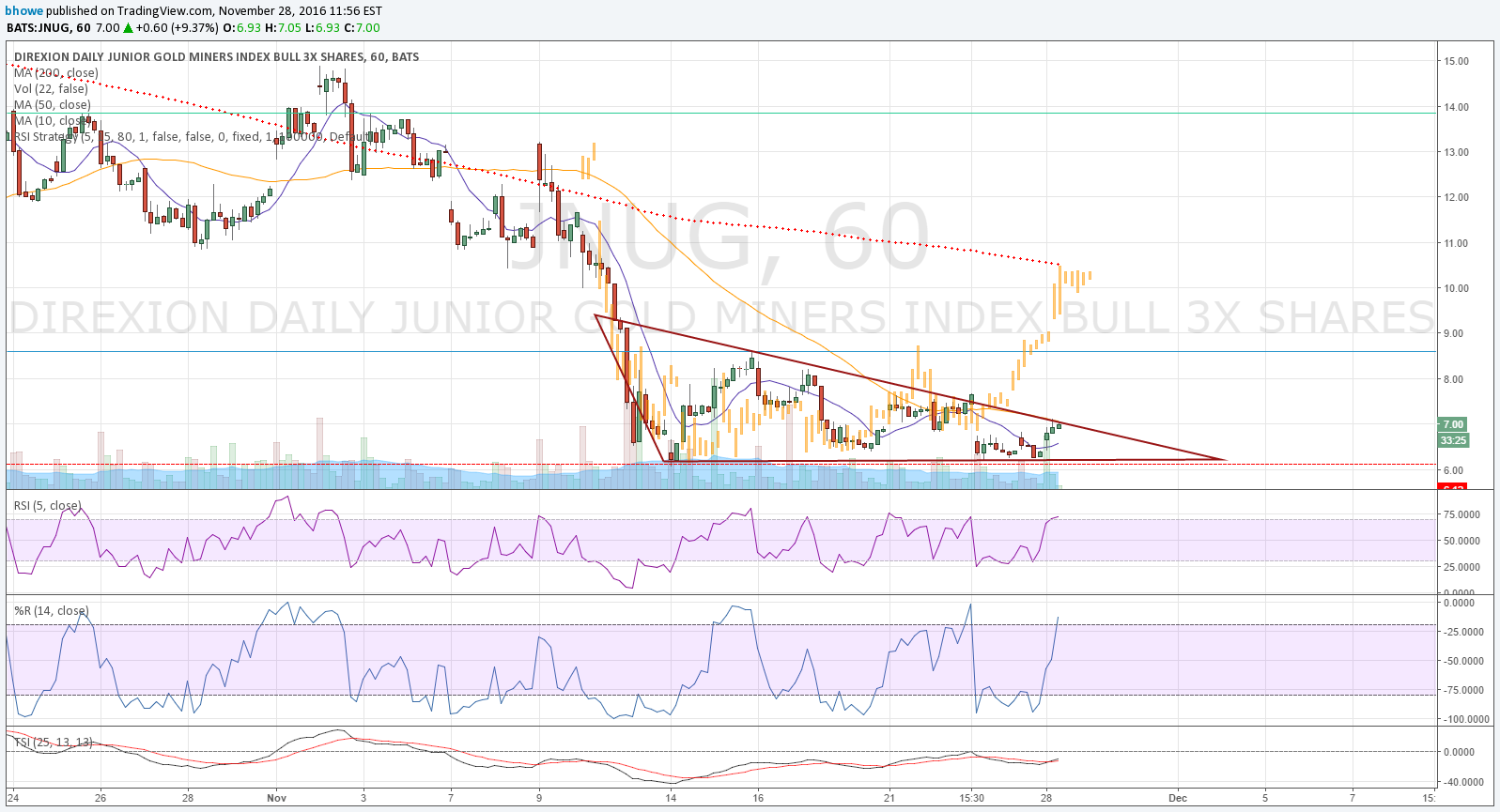Select the 8.00 price axis label
Image resolution: width=1500 pixels, height=812 pixels.
tap(1454, 379)
